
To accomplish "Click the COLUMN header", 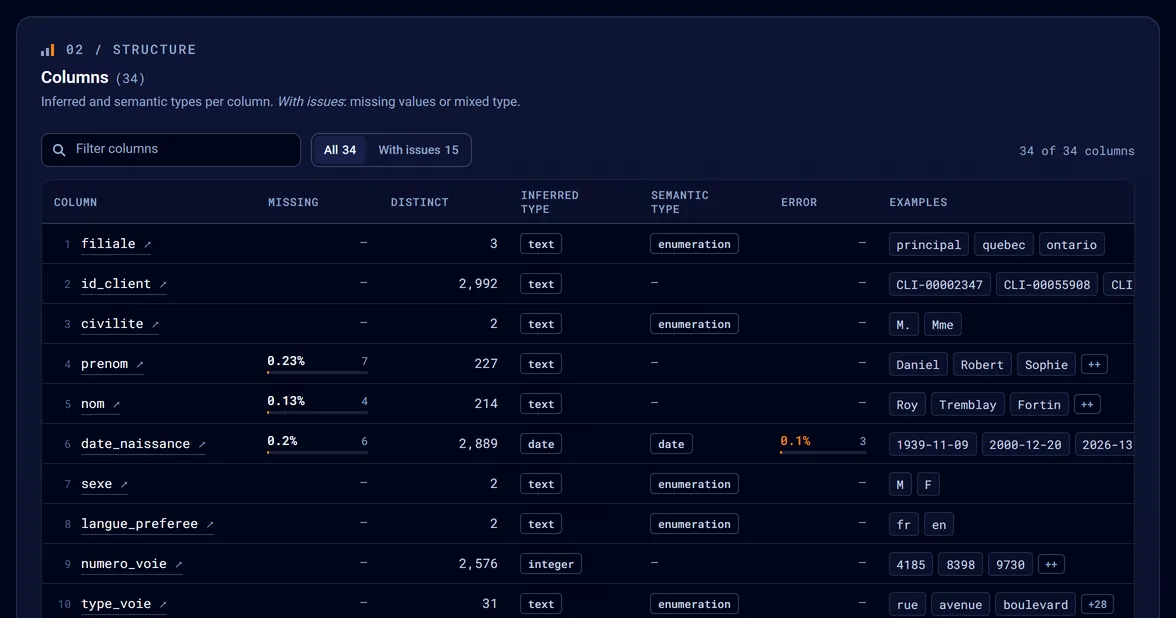I will click(x=75, y=202).
